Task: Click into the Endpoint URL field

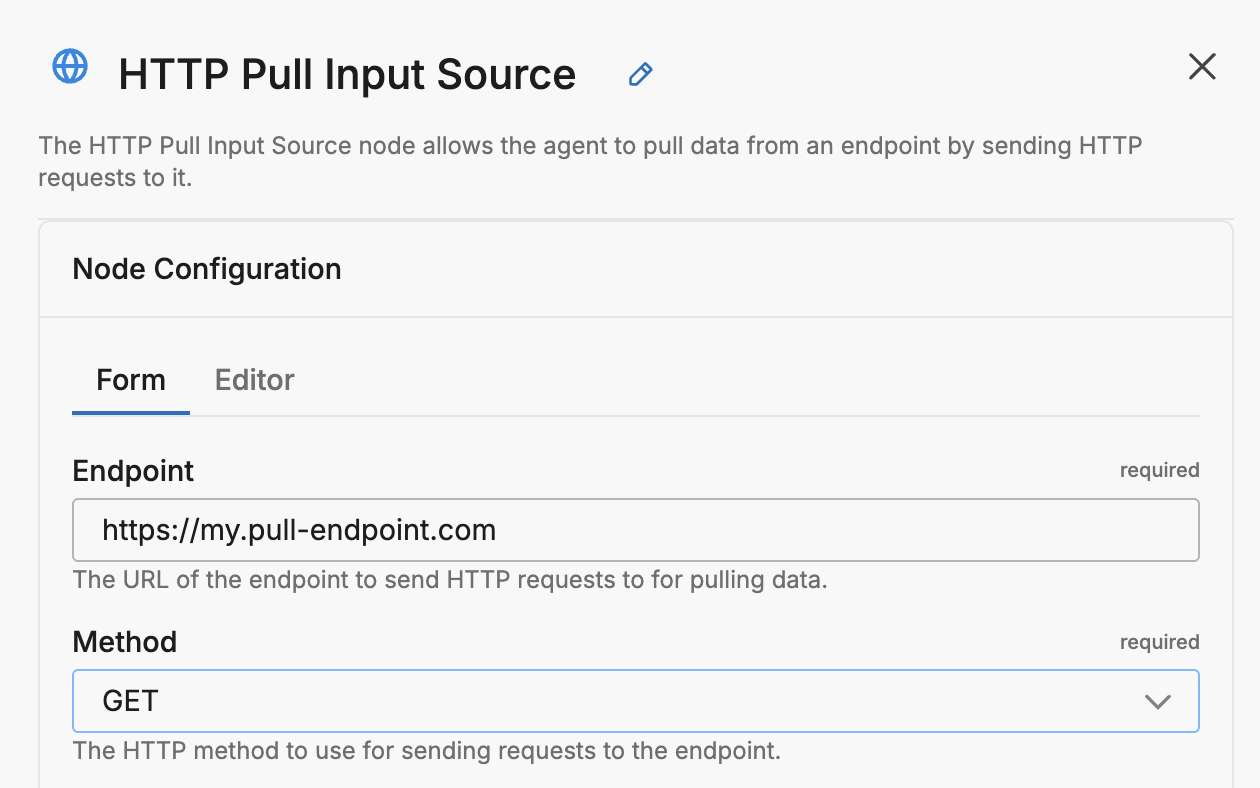Action: [x=636, y=530]
